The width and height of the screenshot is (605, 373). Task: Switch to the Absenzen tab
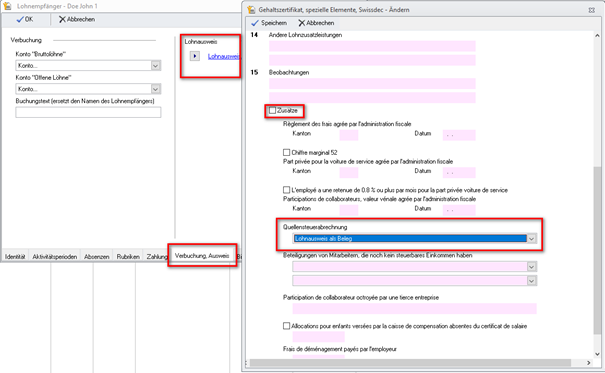click(x=96, y=257)
